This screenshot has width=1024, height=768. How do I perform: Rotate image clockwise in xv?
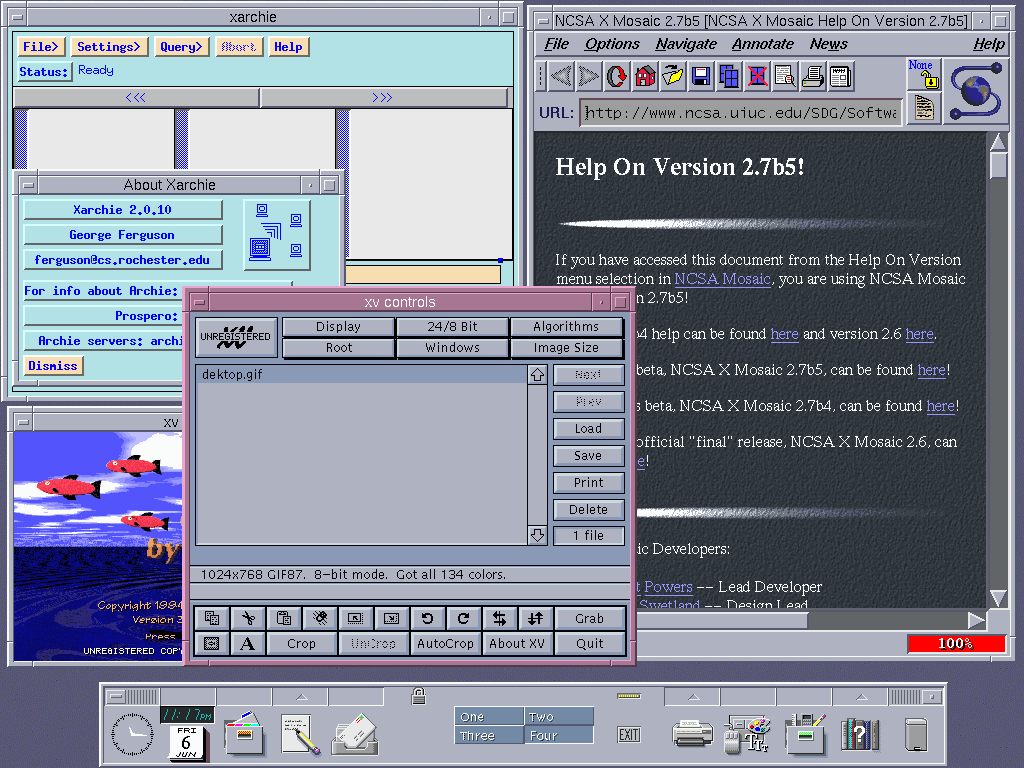[x=464, y=618]
